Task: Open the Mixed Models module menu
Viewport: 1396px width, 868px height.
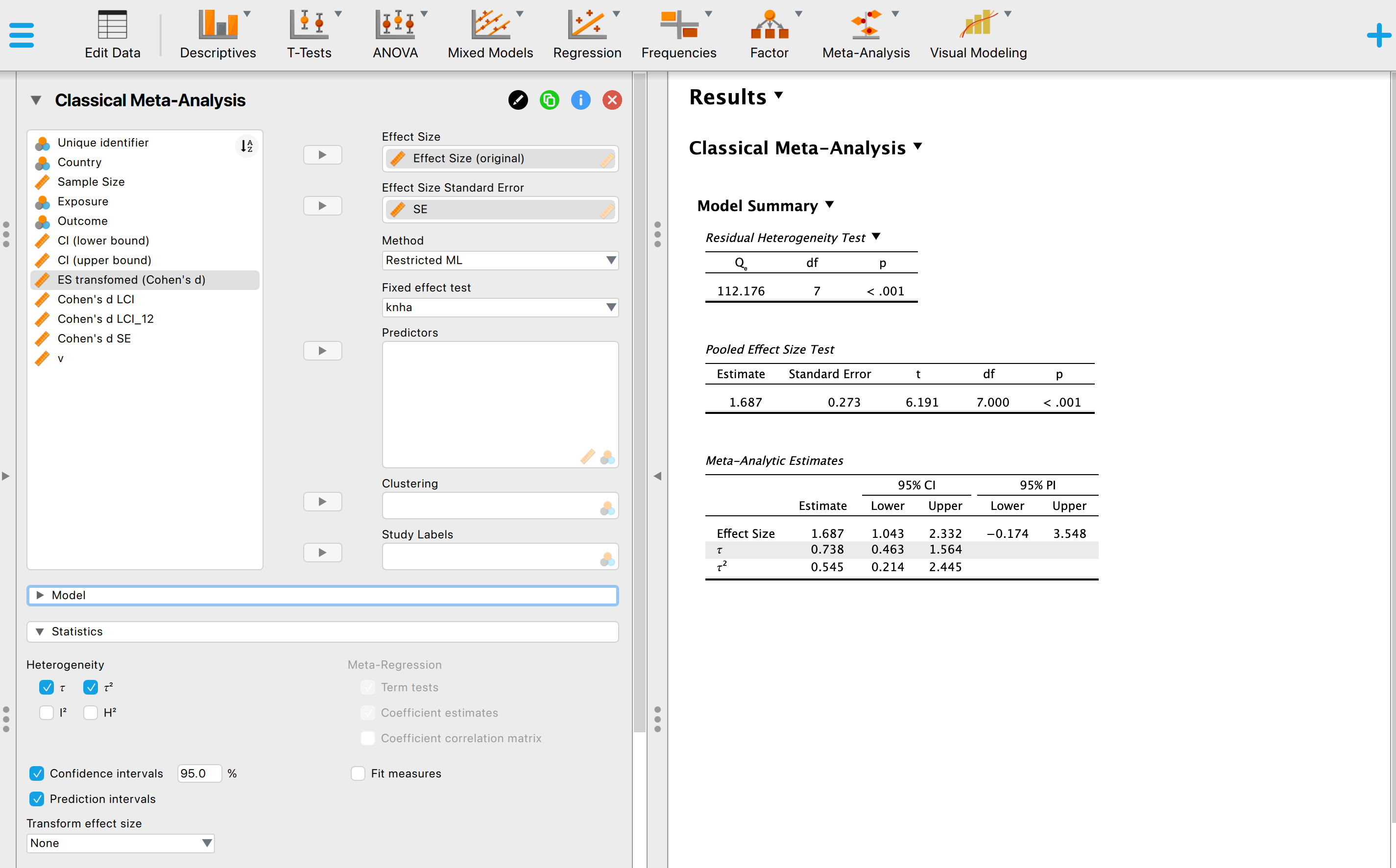Action: [x=490, y=35]
